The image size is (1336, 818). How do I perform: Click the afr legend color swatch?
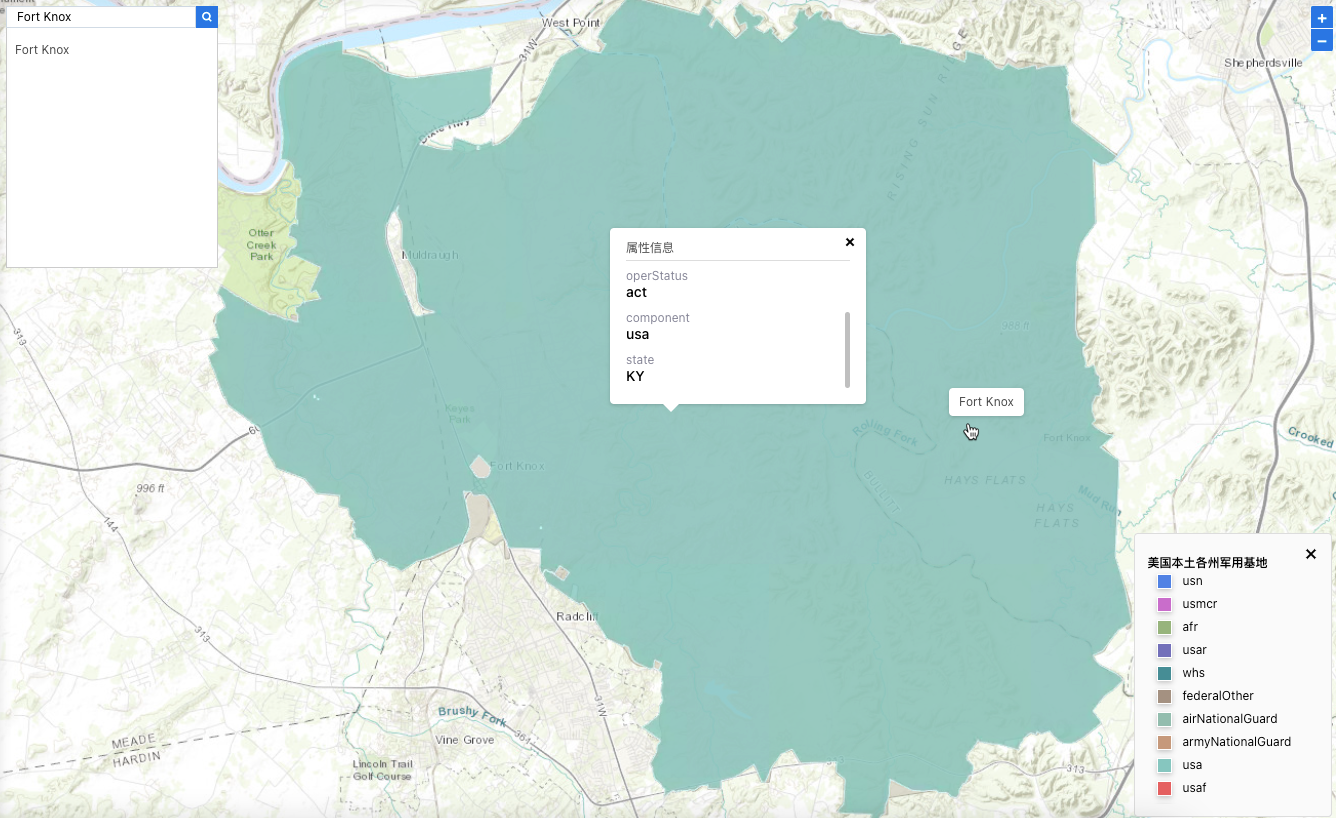click(1164, 627)
